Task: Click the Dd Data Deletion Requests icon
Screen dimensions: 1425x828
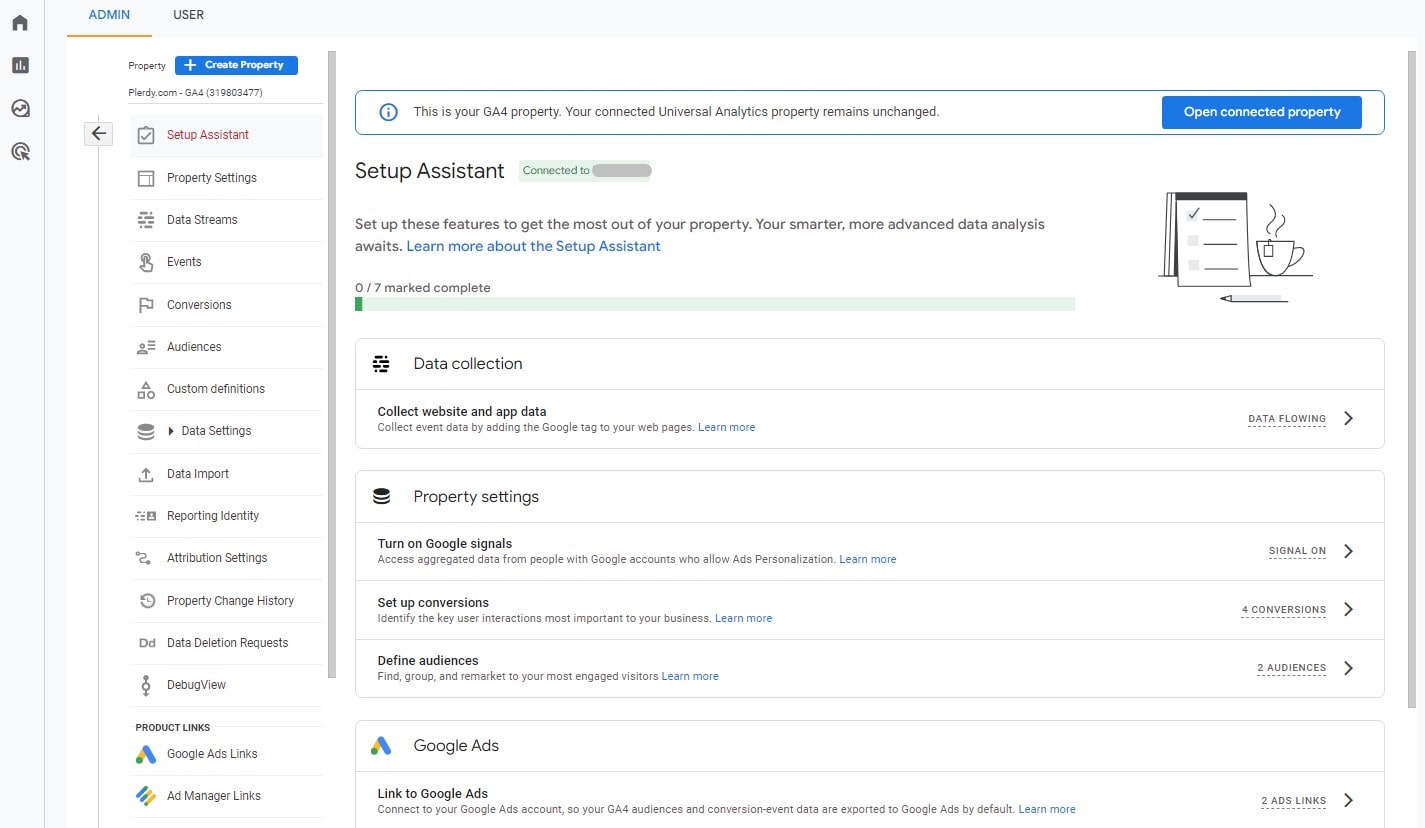Action: tap(146, 643)
